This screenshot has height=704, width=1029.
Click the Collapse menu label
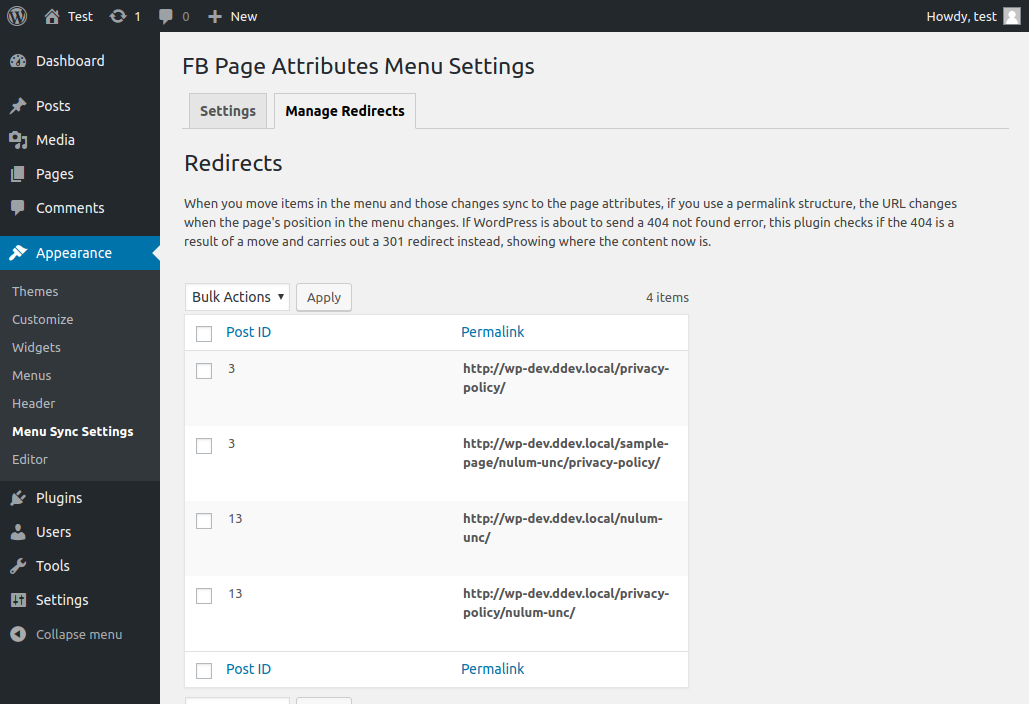tap(79, 634)
